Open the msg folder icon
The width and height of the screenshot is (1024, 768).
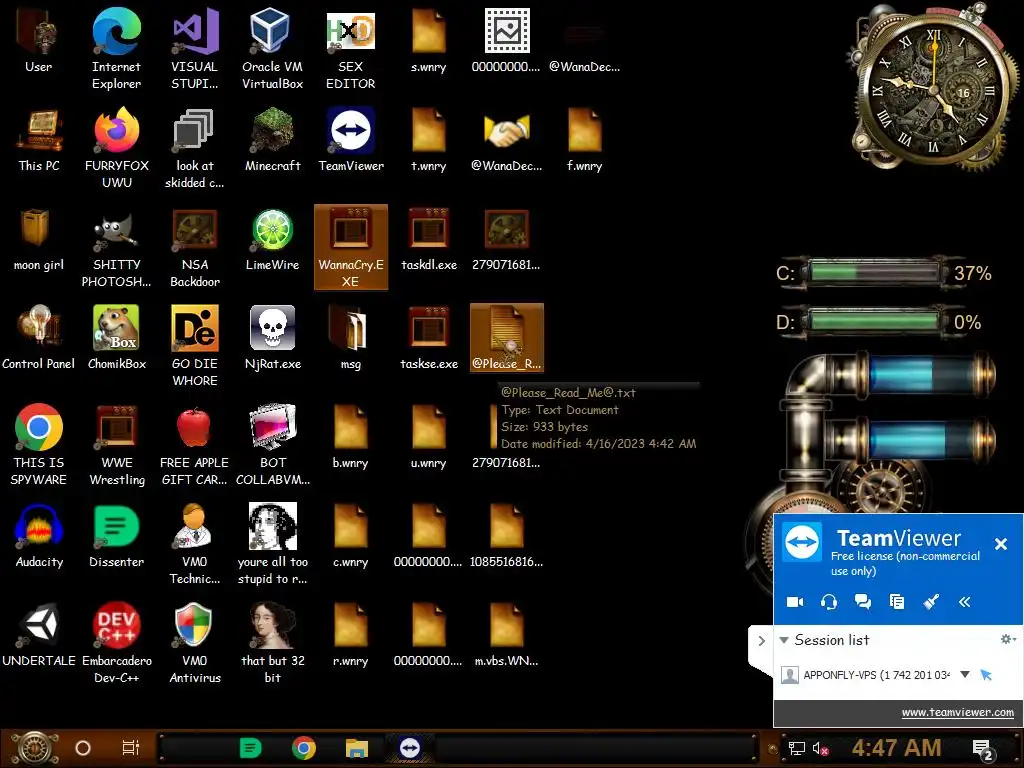point(351,338)
